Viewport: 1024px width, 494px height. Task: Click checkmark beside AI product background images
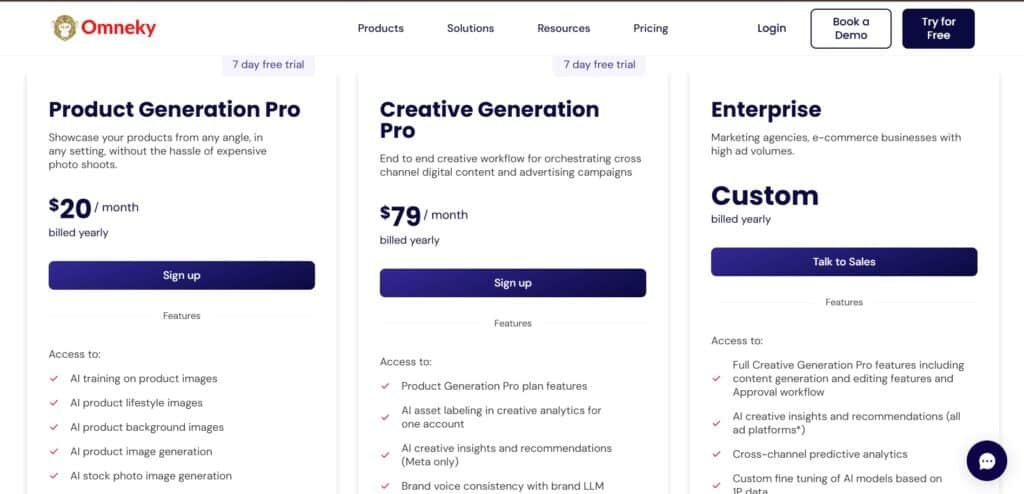(x=53, y=427)
